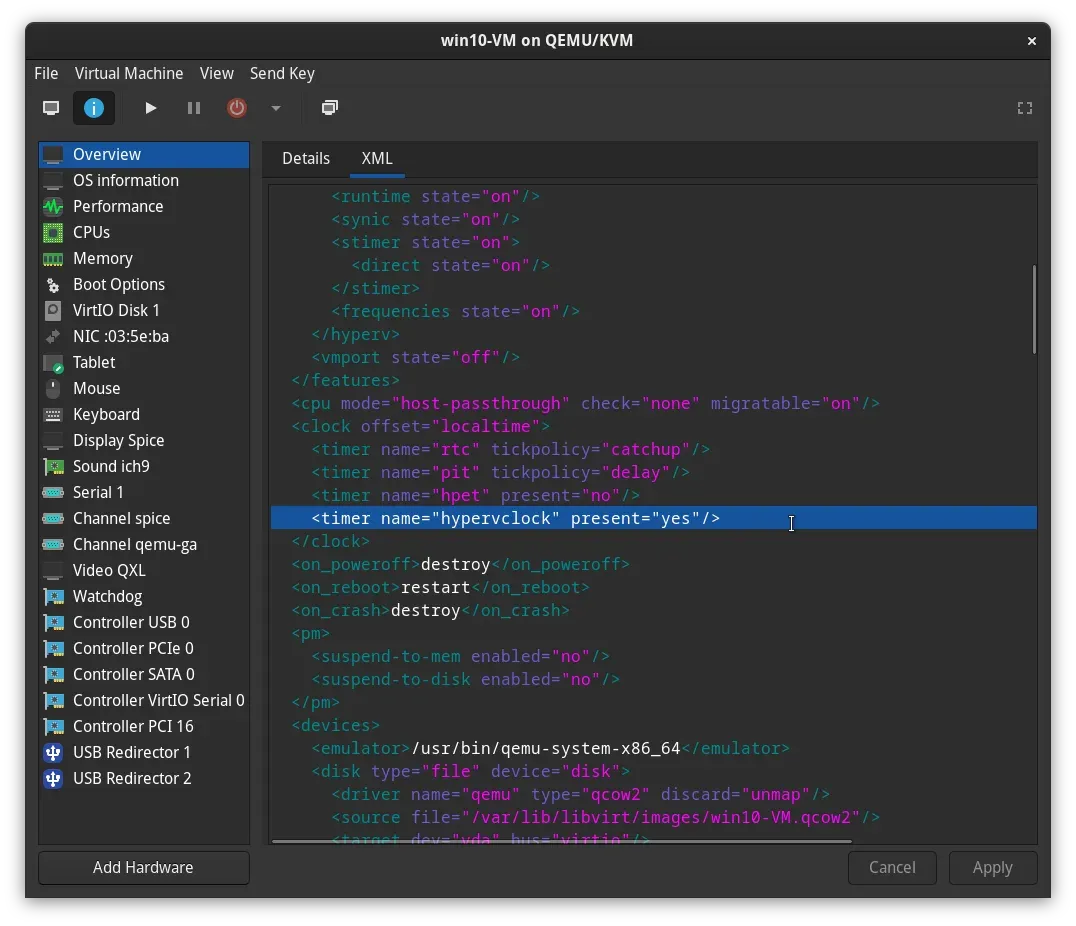The image size is (1076, 926).
Task: Click the cpu mode host-passthrough line
Action: (585, 404)
